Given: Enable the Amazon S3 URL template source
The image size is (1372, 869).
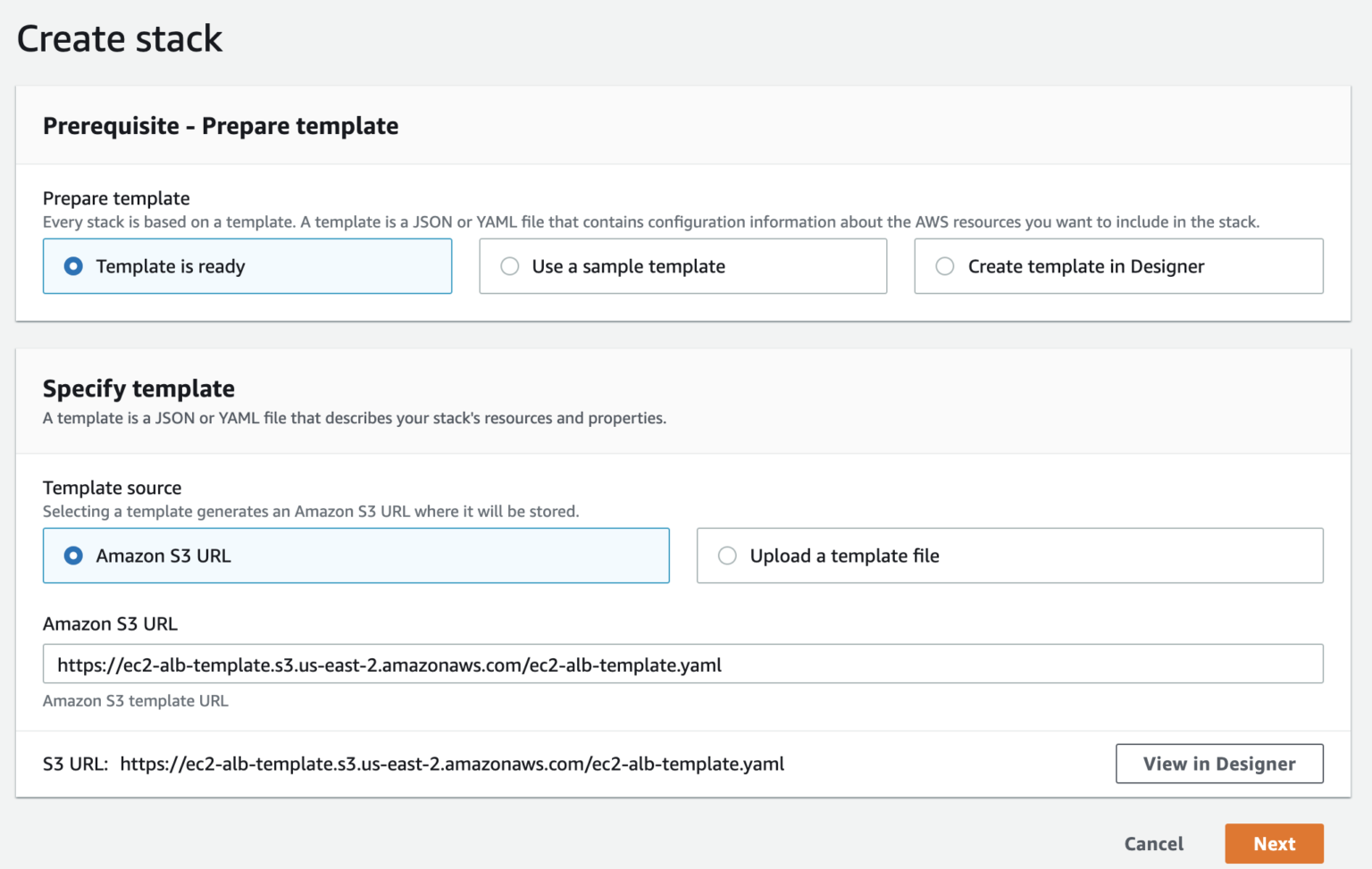Looking at the screenshot, I should [x=73, y=556].
